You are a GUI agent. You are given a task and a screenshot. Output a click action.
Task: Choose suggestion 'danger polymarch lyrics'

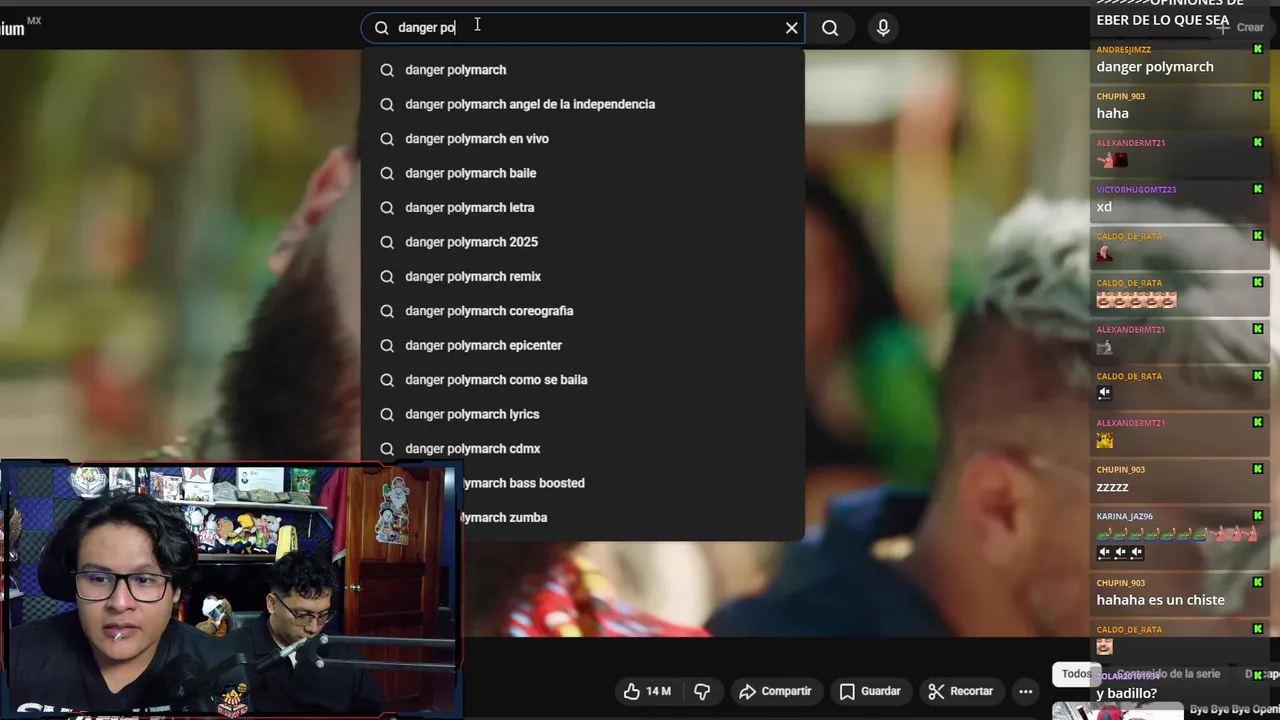(x=583, y=414)
